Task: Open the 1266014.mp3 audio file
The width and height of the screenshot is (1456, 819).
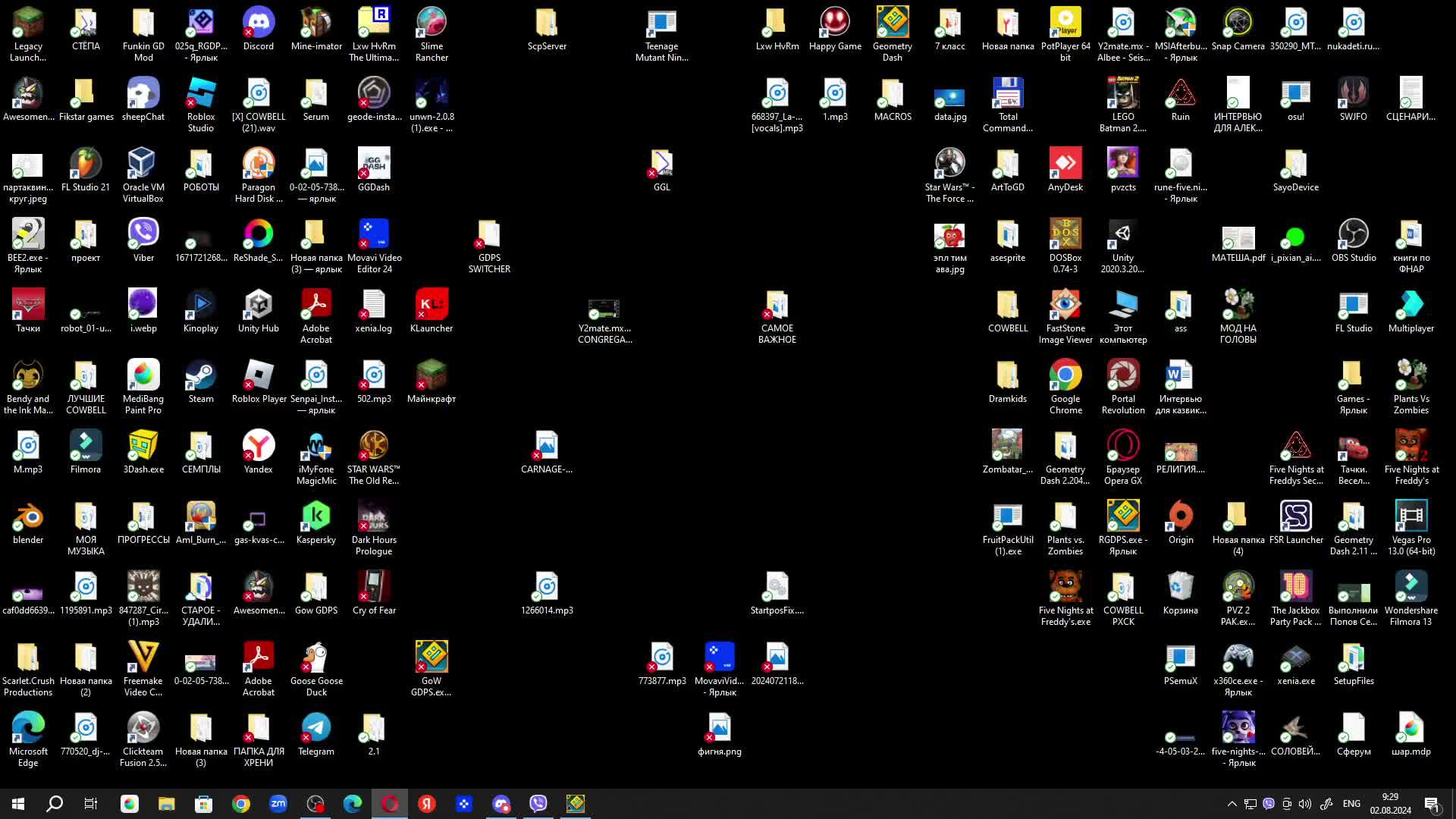Action: [x=547, y=593]
